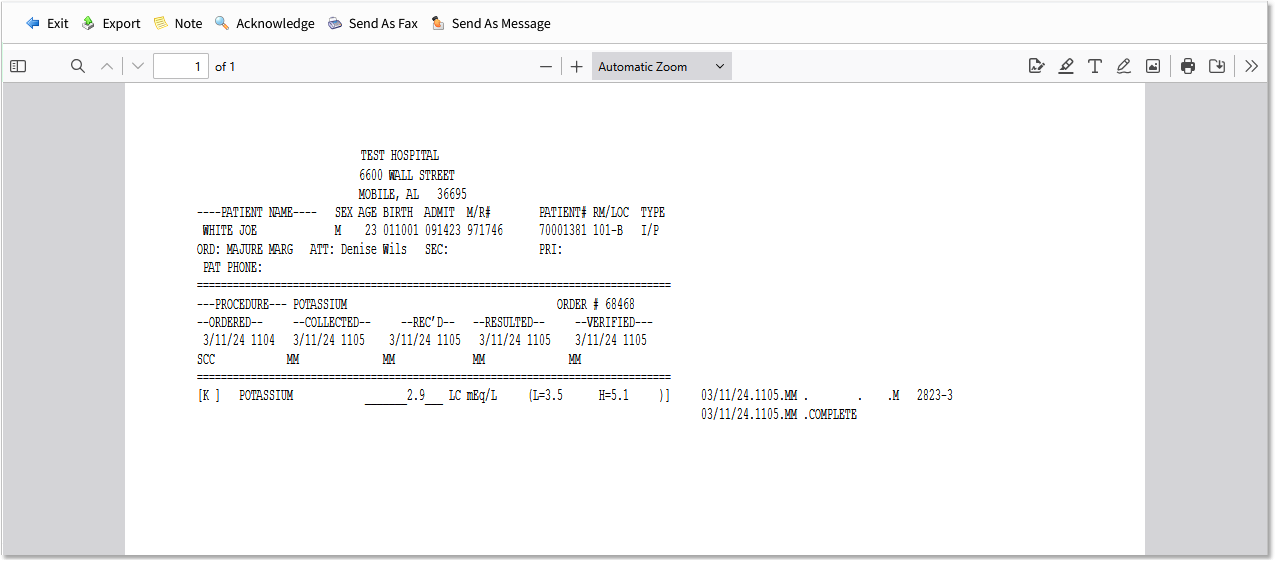Click '6600 WALL STREET' address line
This screenshot has height=562, width=1275.
point(407,175)
